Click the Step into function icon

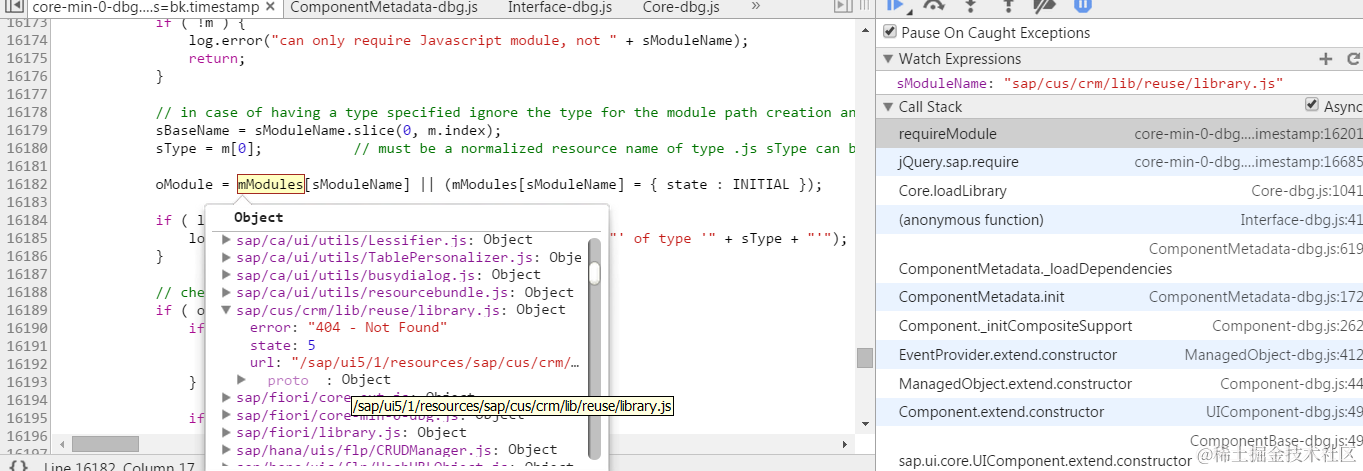(971, 5)
